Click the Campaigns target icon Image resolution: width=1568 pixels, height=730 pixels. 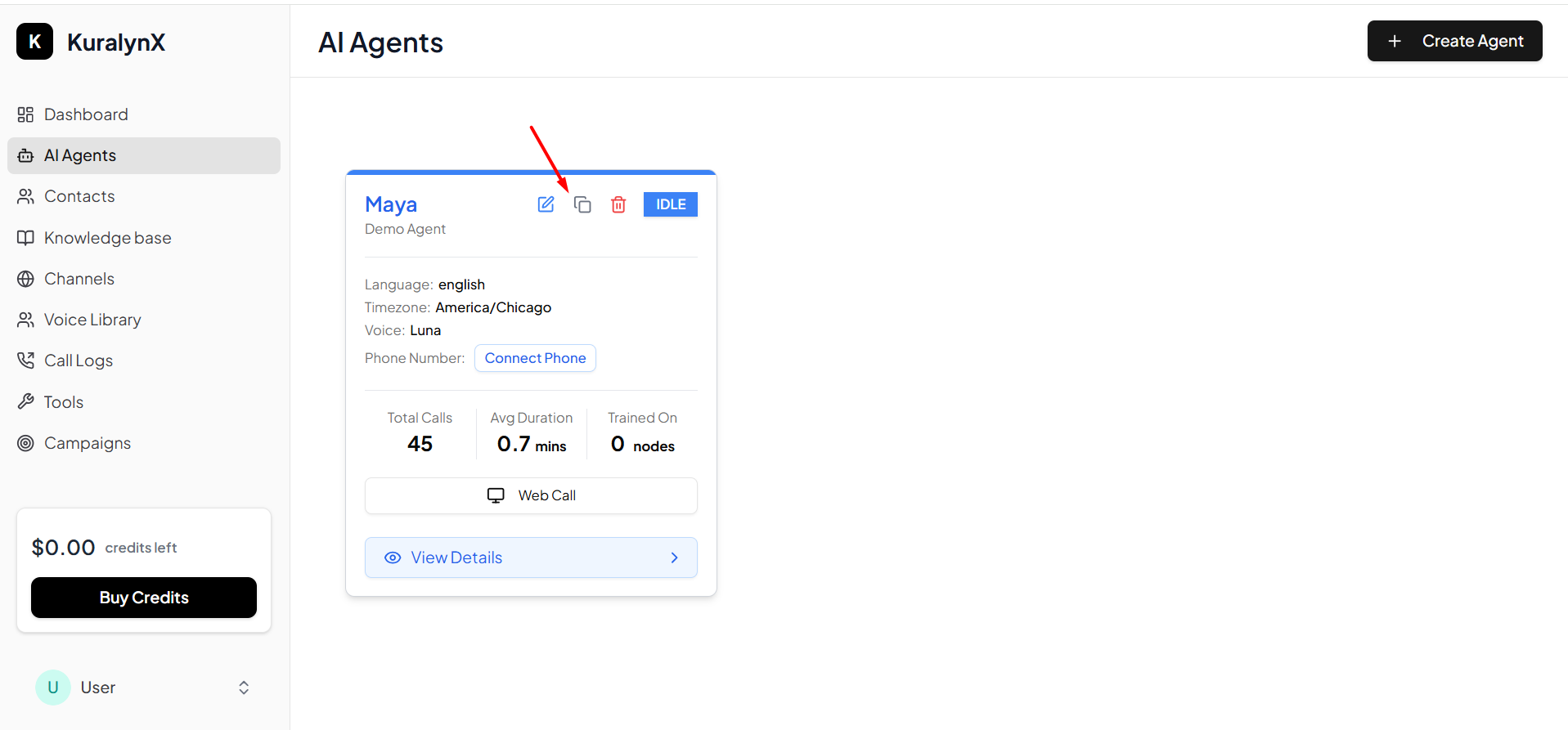pyautogui.click(x=25, y=443)
